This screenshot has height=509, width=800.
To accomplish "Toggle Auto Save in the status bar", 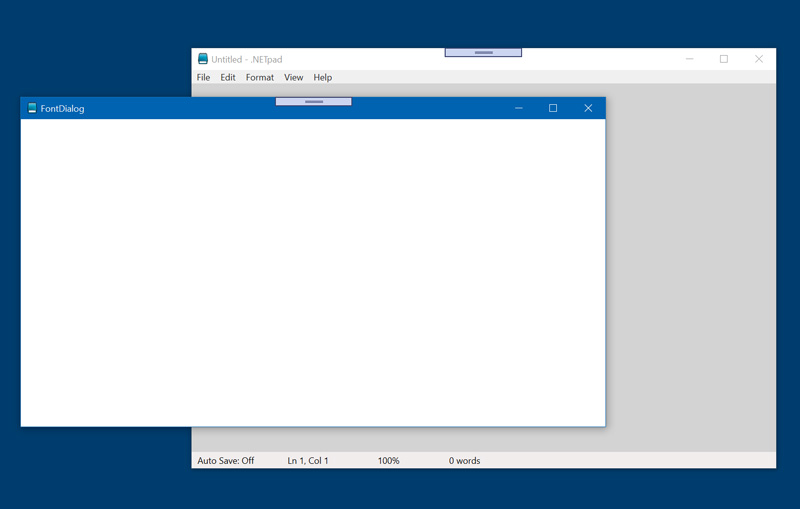I will click(x=225, y=461).
